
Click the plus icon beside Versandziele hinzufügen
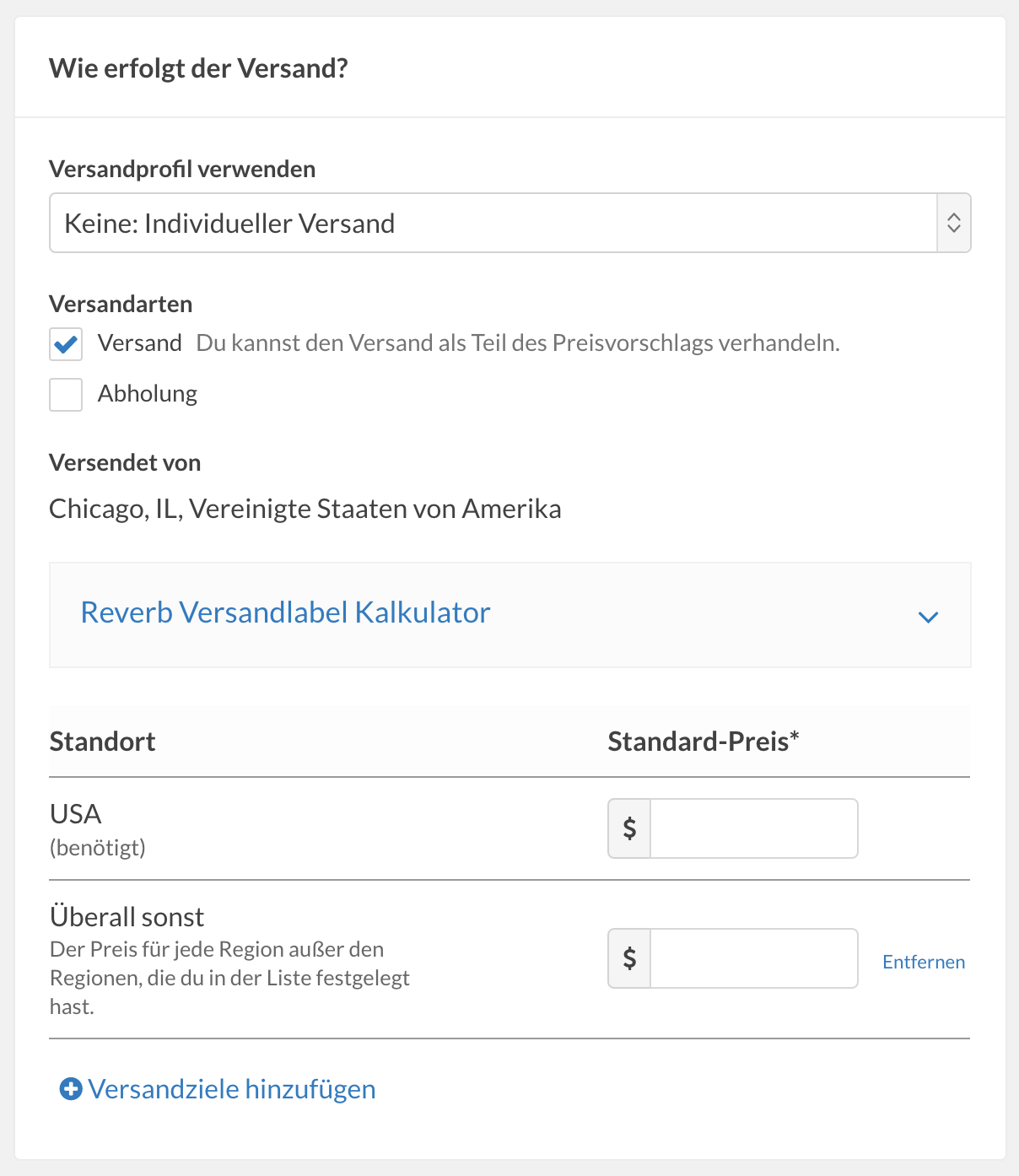tap(71, 1089)
